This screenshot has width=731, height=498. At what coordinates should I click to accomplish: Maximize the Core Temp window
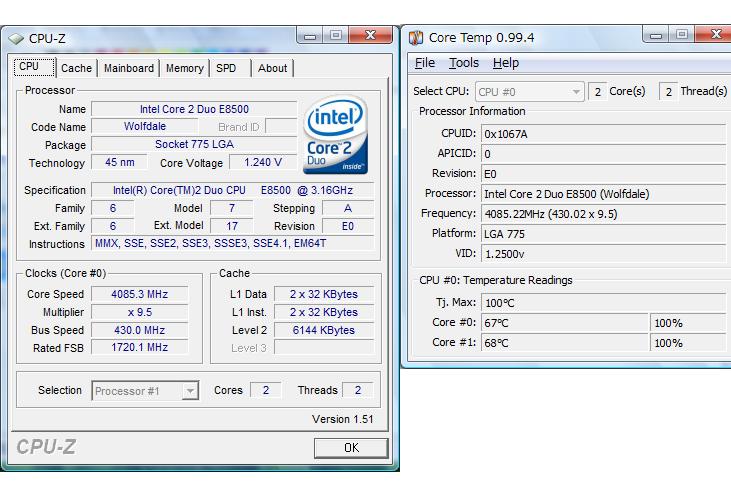[x=682, y=35]
